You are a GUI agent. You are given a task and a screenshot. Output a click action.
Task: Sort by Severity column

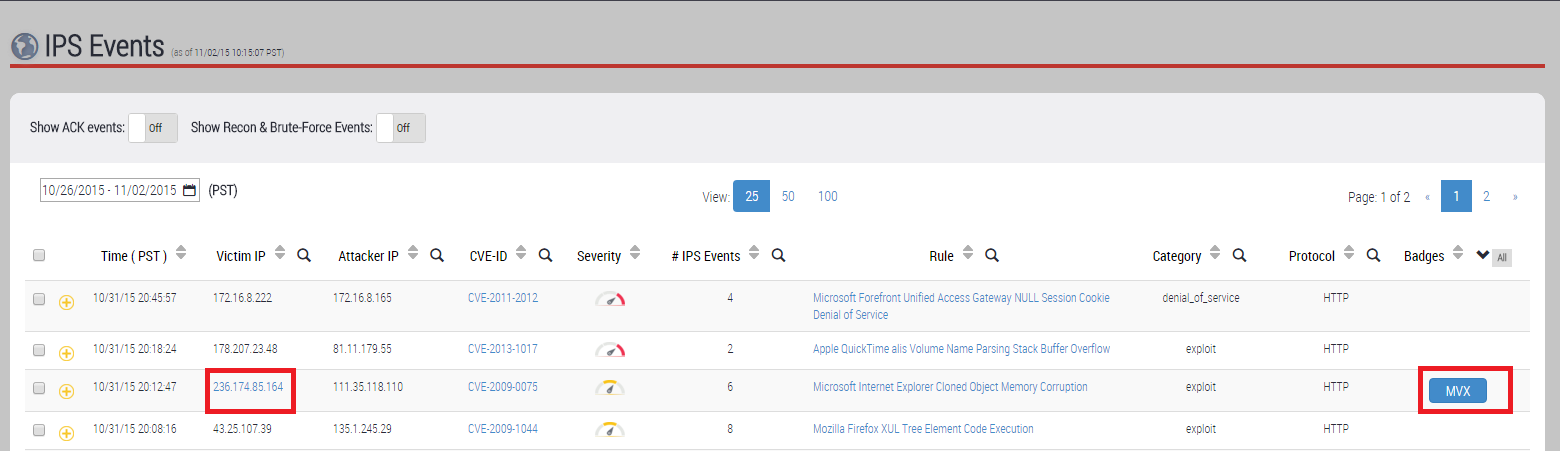click(x=635, y=254)
